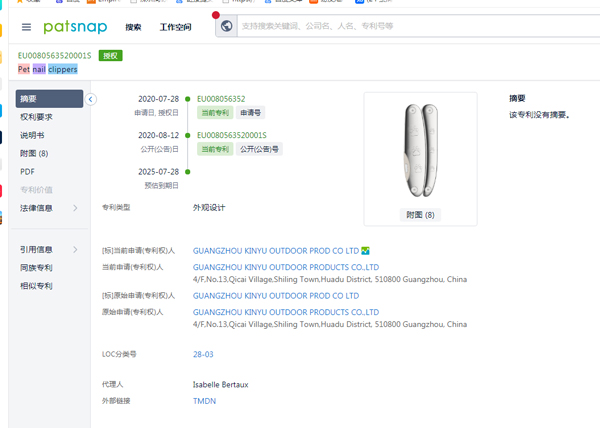Click the highlighted word clippers in the title
Screen dimensions: 600x428
(x=63, y=69)
